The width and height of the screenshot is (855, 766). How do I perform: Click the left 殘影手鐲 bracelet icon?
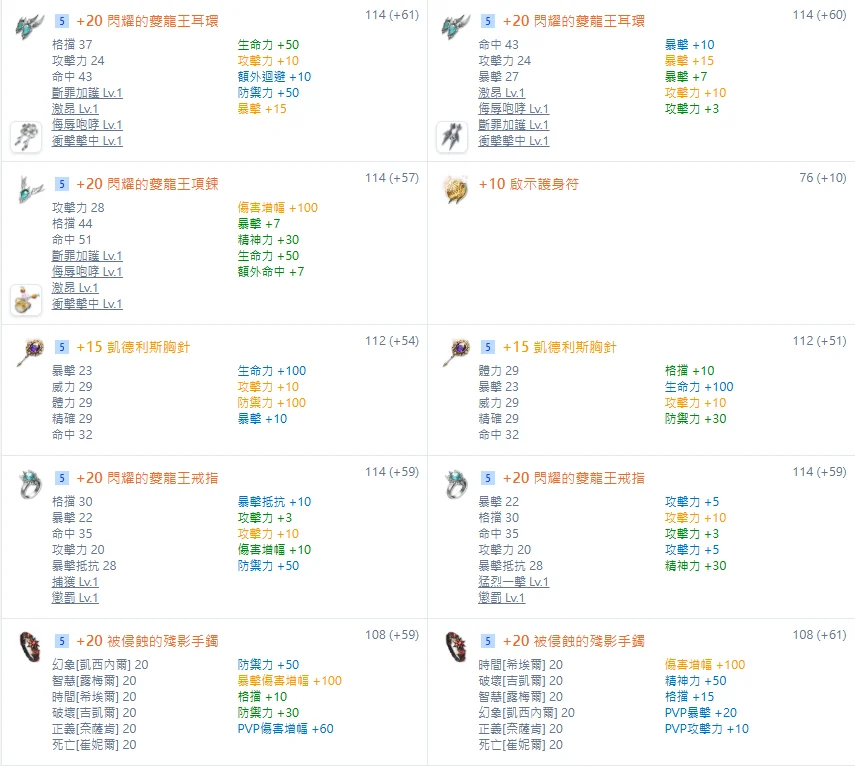[30, 646]
